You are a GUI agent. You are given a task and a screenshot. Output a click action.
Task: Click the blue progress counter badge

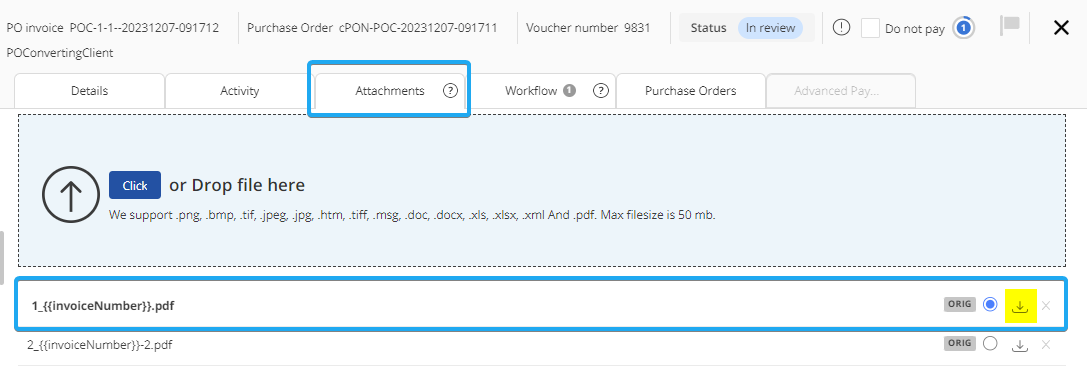[x=963, y=28]
